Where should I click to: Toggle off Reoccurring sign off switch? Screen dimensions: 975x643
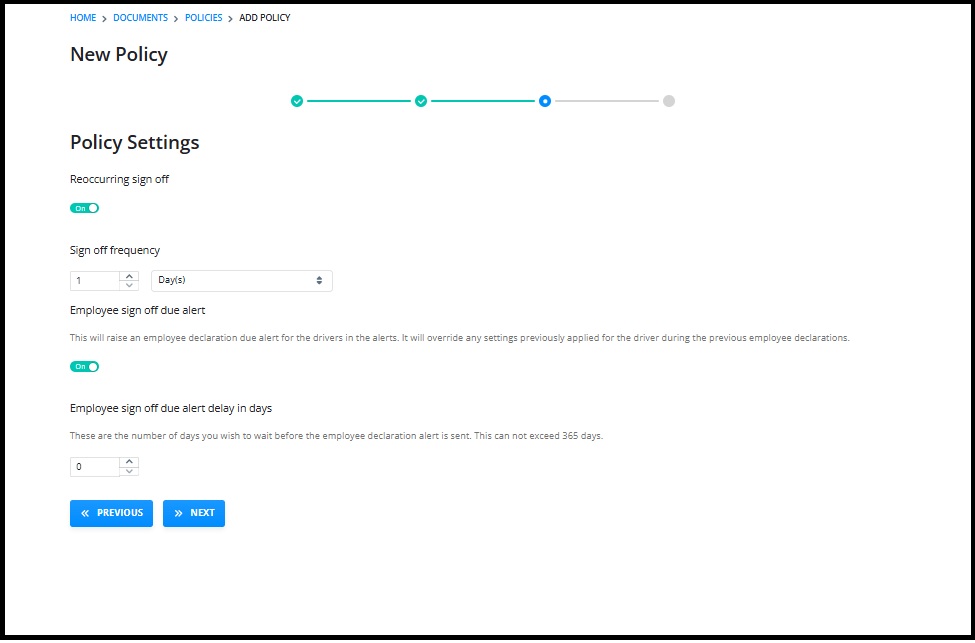[85, 208]
